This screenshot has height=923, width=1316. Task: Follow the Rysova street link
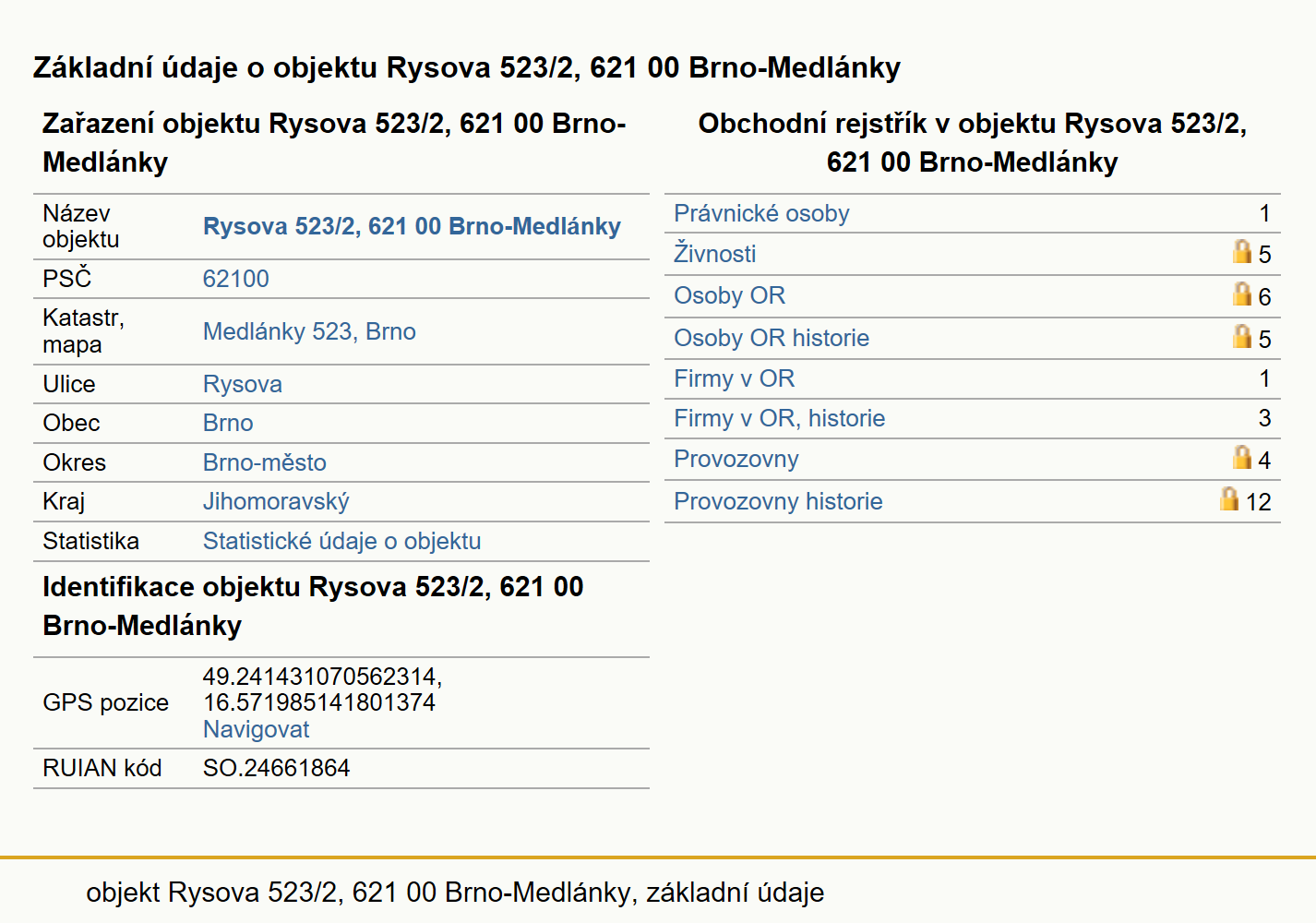tap(243, 384)
